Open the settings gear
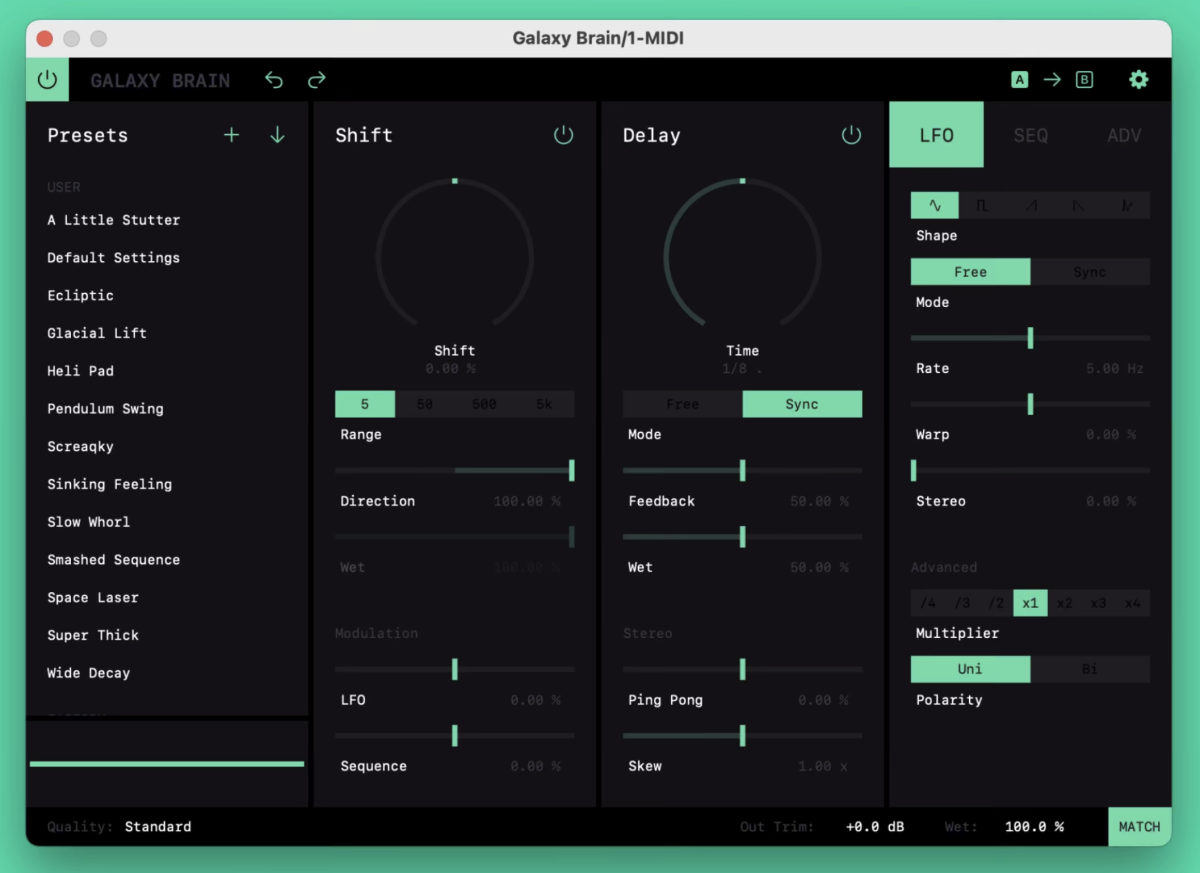This screenshot has height=873, width=1200. coord(1139,80)
